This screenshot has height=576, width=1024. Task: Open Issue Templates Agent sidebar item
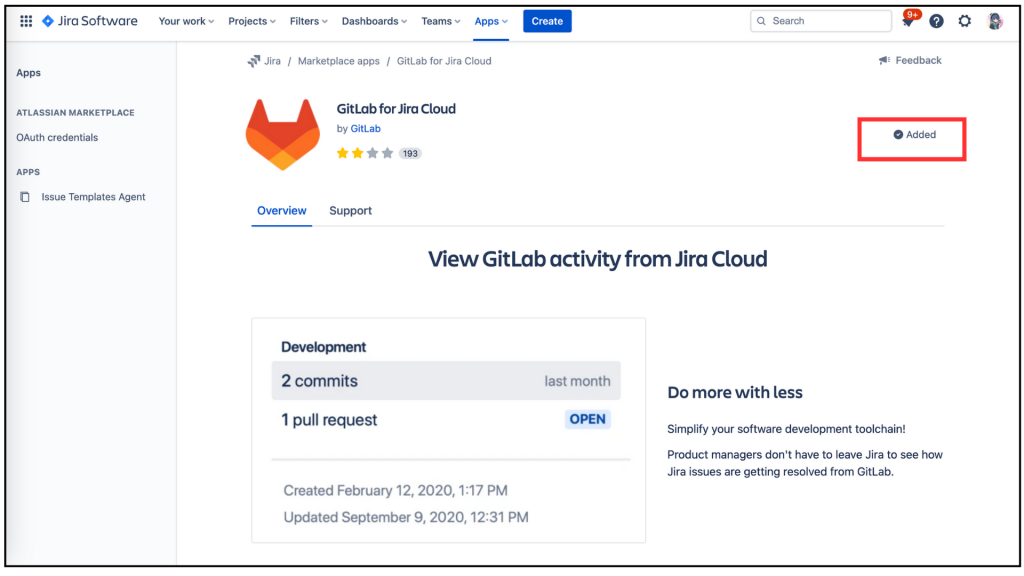93,197
